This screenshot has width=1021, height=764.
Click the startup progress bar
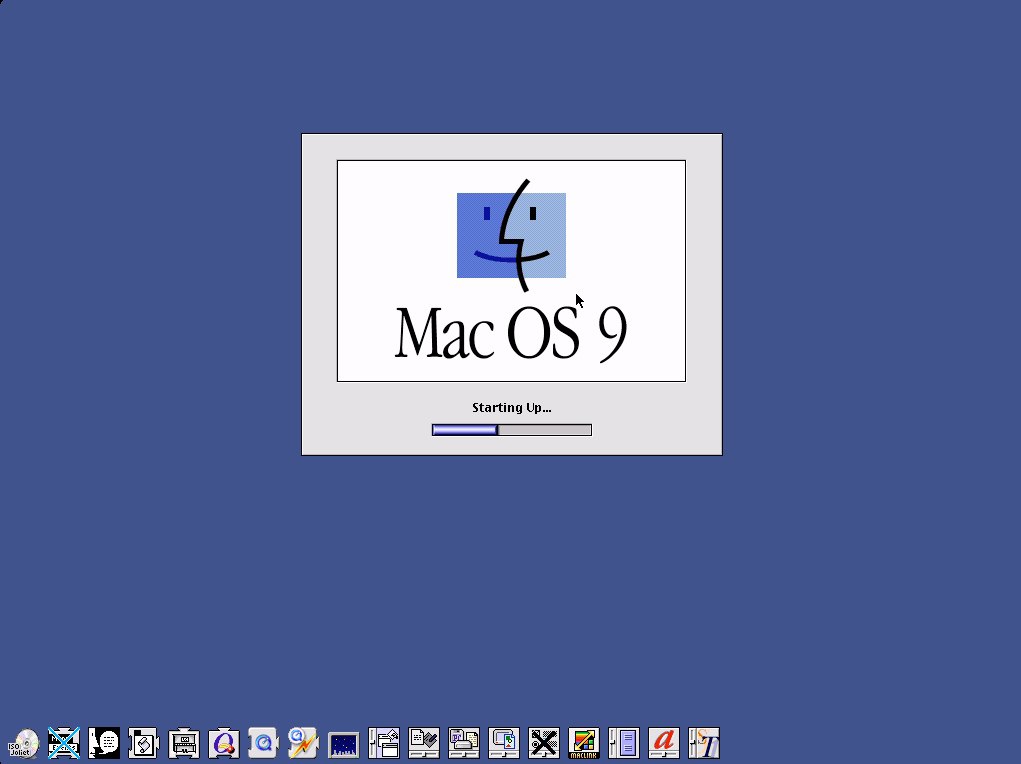(x=512, y=430)
